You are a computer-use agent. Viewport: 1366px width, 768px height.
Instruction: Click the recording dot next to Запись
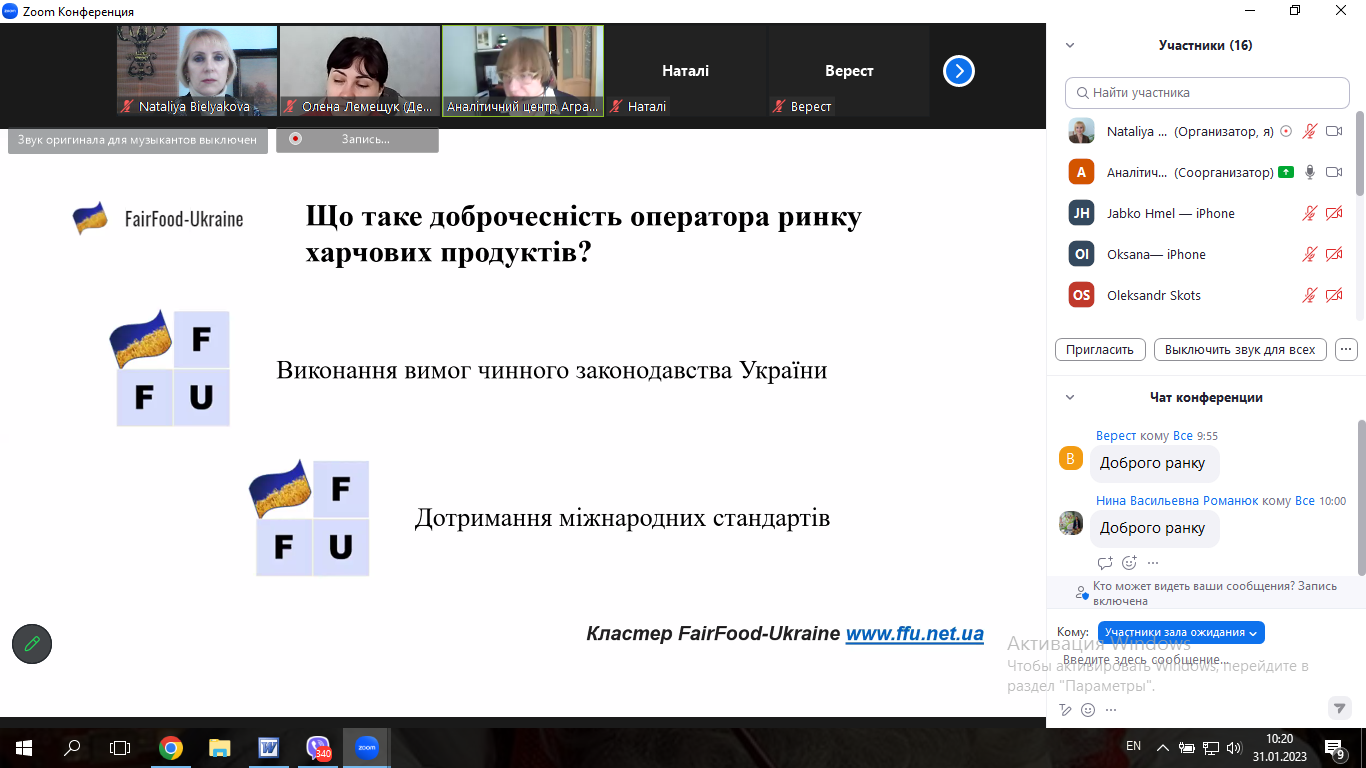[x=295, y=139]
